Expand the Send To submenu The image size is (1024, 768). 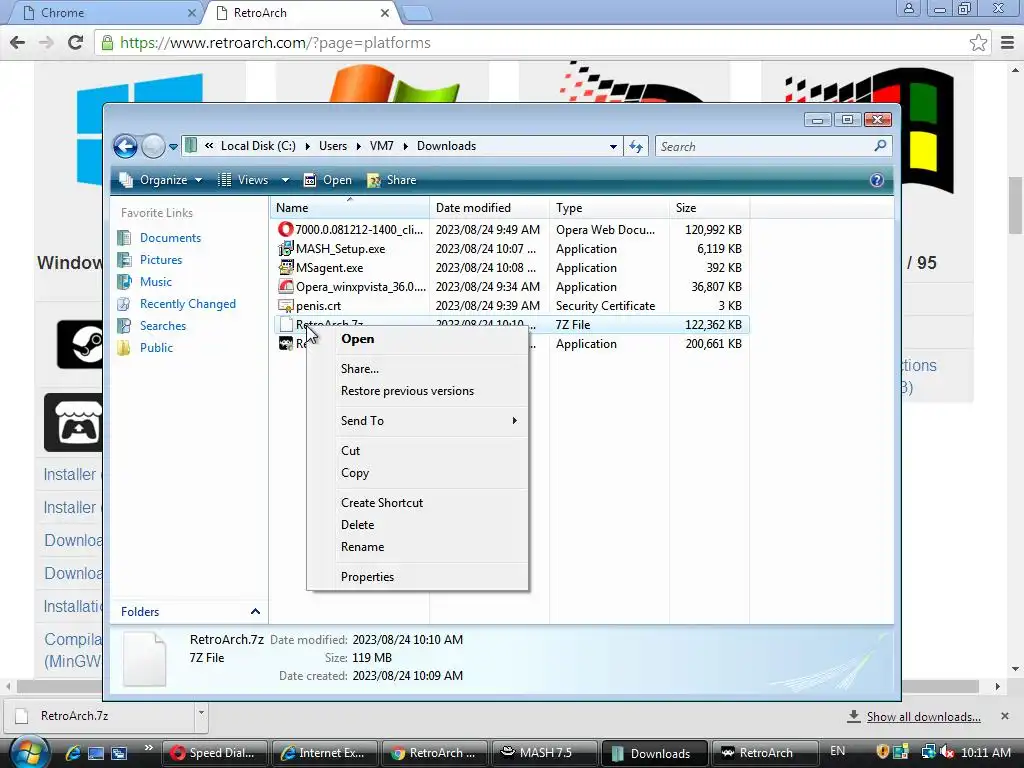tap(418, 421)
